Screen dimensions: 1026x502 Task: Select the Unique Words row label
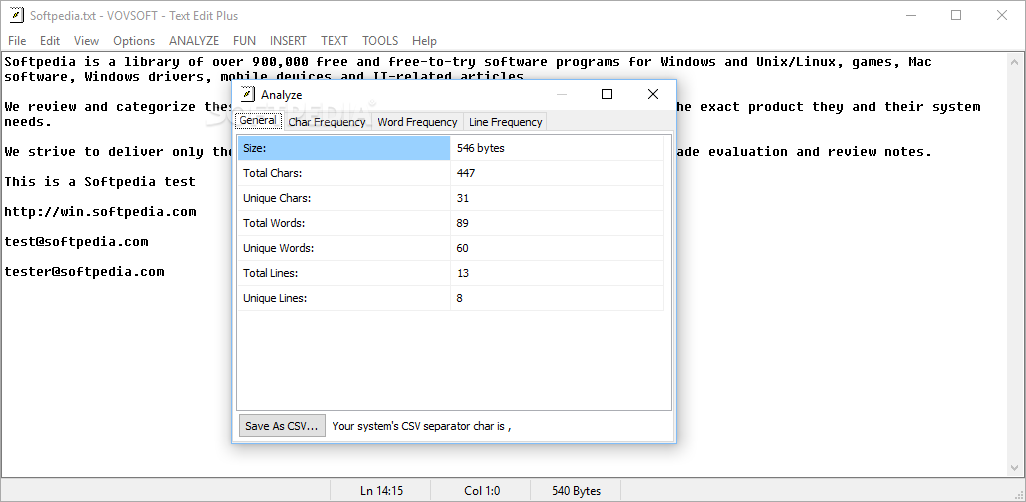pyautogui.click(x=344, y=247)
